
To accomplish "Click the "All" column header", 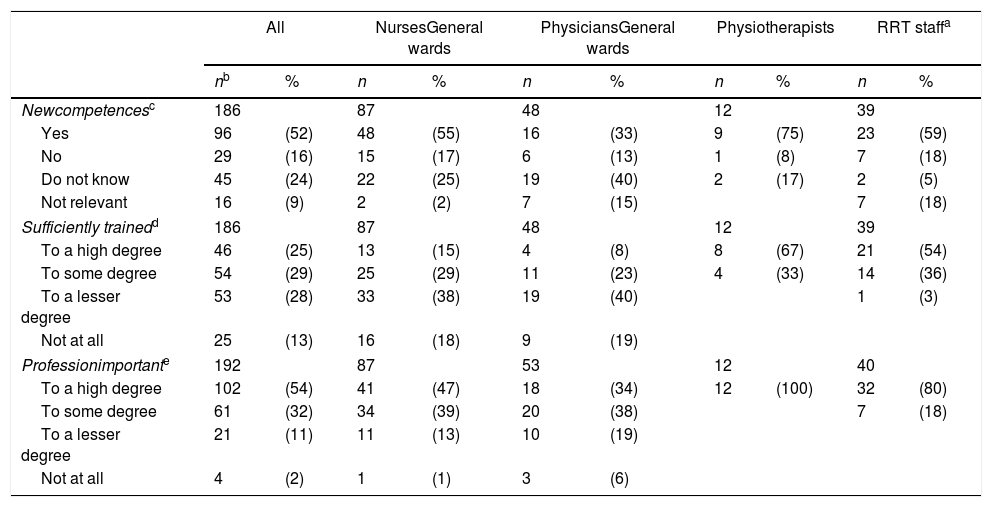I will pyautogui.click(x=275, y=29).
